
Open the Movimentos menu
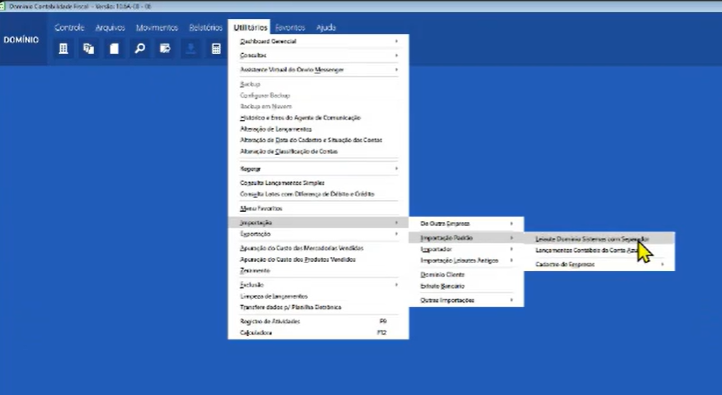coord(157,28)
